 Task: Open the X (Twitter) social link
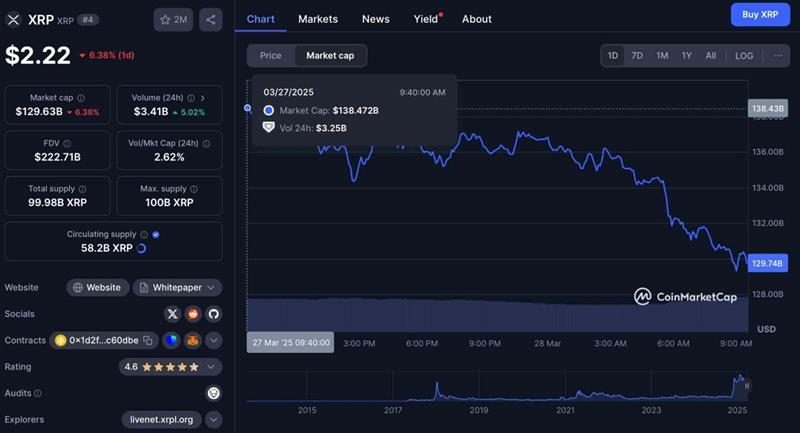coord(172,313)
